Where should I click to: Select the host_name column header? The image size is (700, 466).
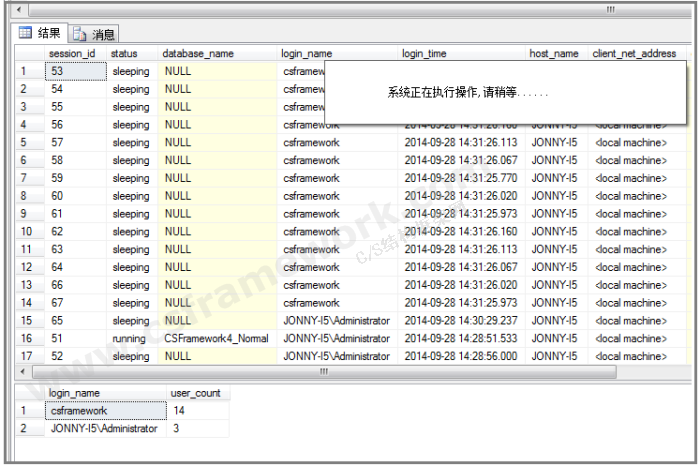[x=554, y=53]
